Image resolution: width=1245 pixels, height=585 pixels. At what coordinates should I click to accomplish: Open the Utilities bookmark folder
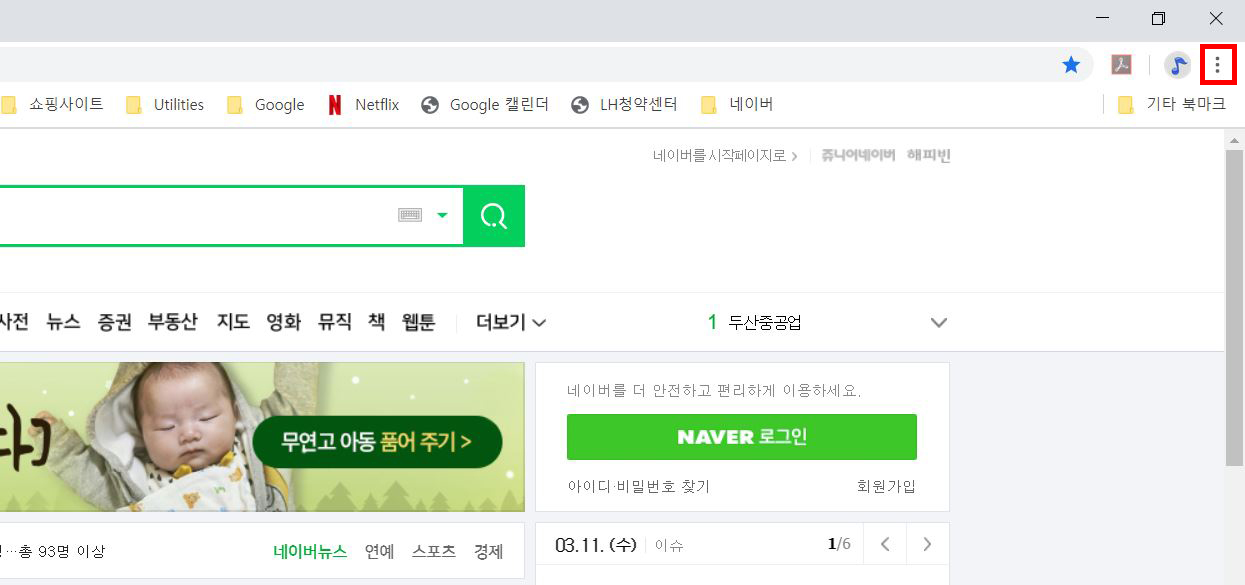click(x=165, y=104)
